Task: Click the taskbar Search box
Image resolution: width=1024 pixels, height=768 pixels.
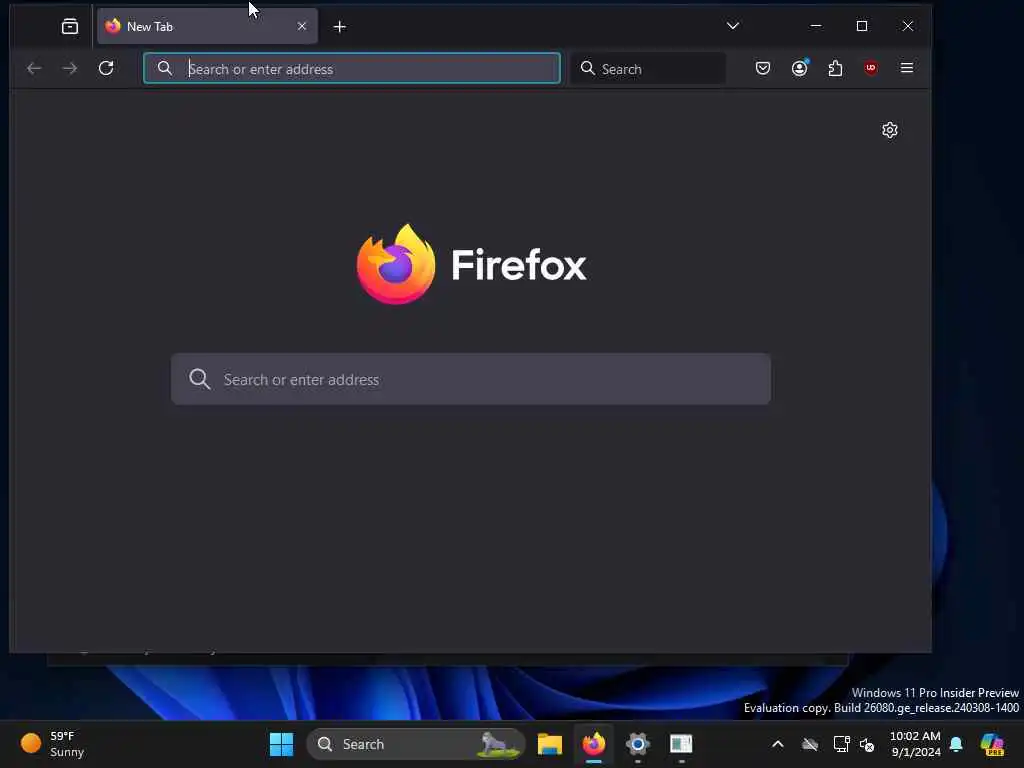Action: pyautogui.click(x=416, y=744)
